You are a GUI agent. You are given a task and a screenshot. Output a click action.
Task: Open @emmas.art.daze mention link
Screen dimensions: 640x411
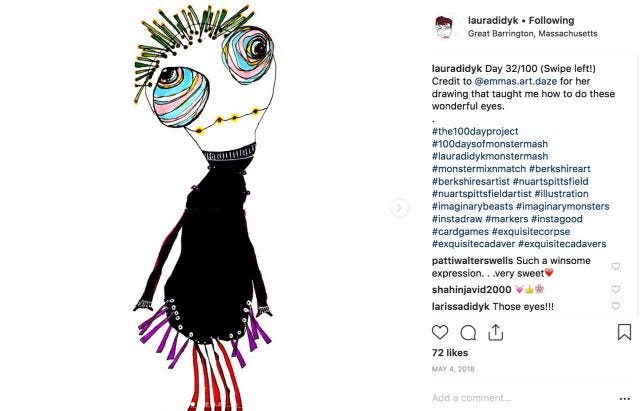click(516, 81)
